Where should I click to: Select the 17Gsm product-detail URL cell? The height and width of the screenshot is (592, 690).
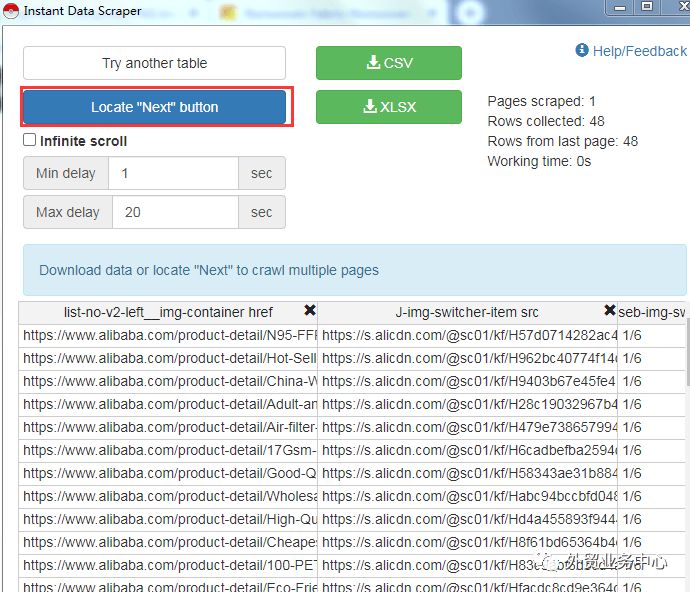tap(168, 450)
